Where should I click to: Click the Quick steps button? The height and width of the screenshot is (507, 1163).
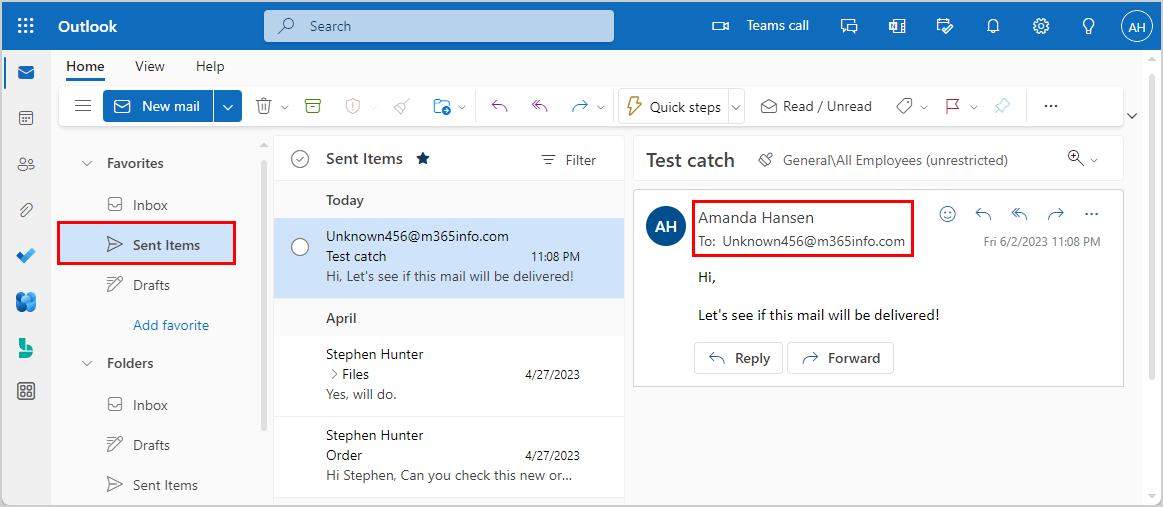pos(673,106)
